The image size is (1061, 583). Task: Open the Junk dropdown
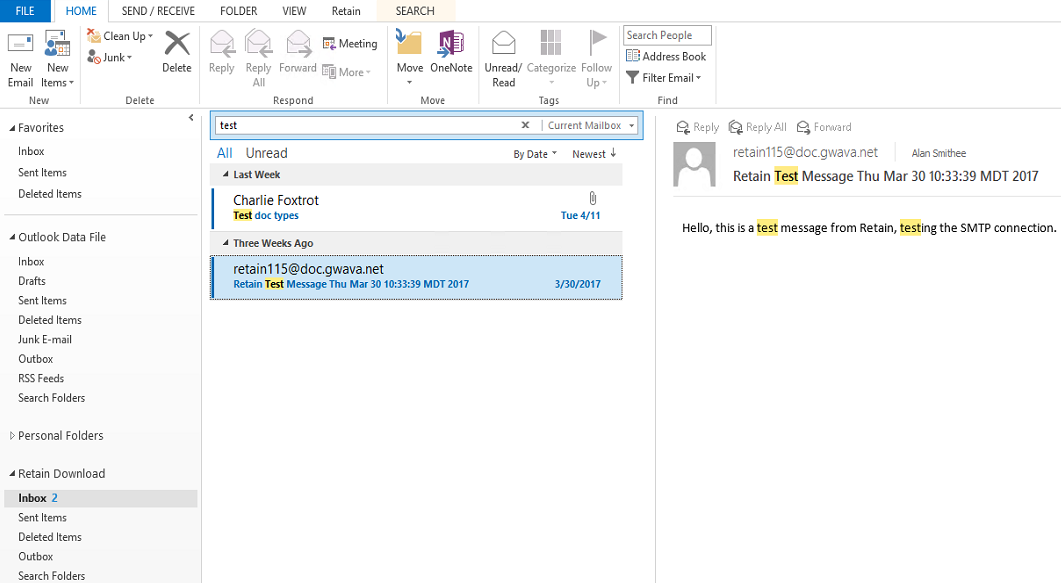[110, 57]
